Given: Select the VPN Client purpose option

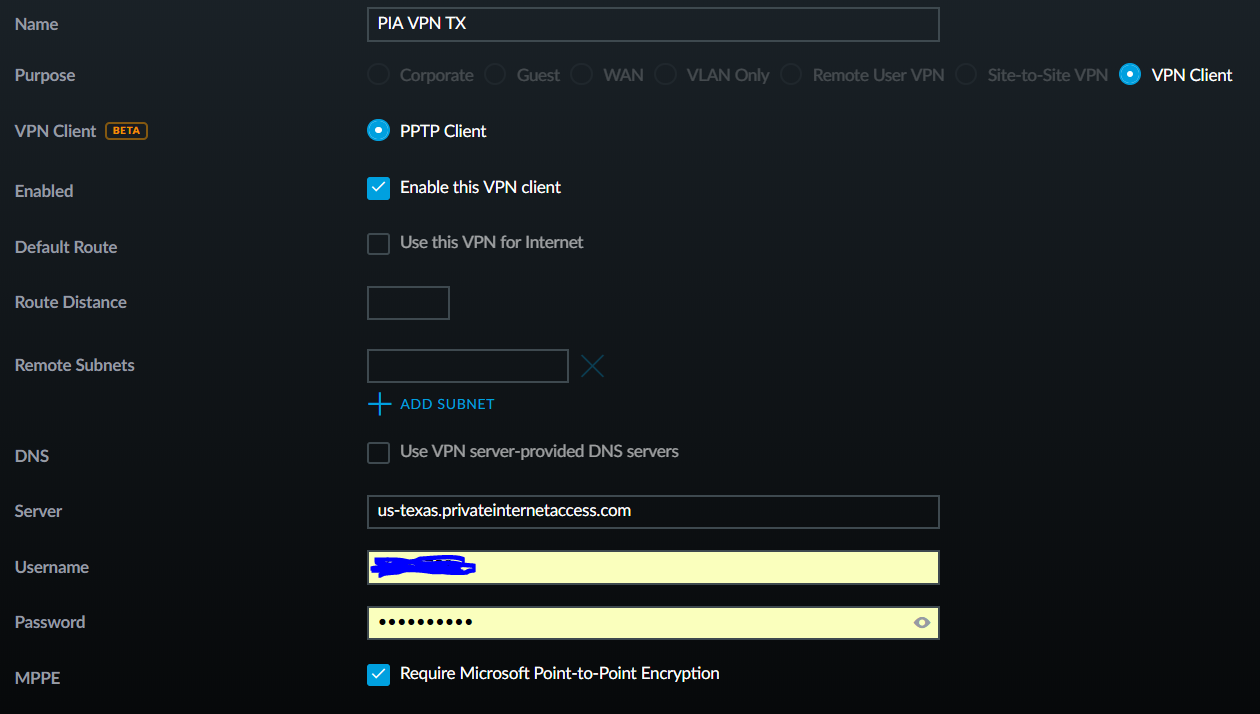Looking at the screenshot, I should click(1130, 75).
